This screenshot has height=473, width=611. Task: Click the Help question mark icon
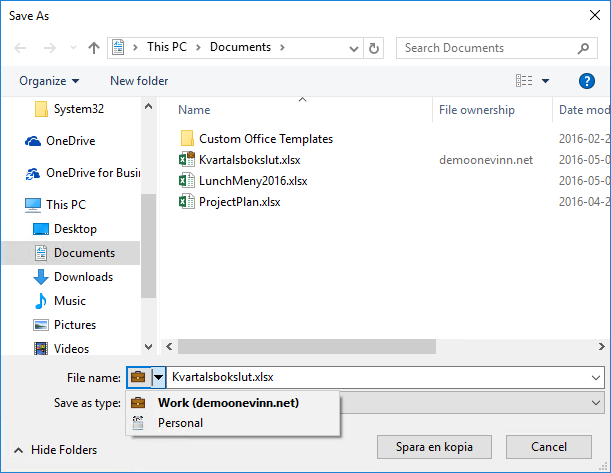coord(587,81)
